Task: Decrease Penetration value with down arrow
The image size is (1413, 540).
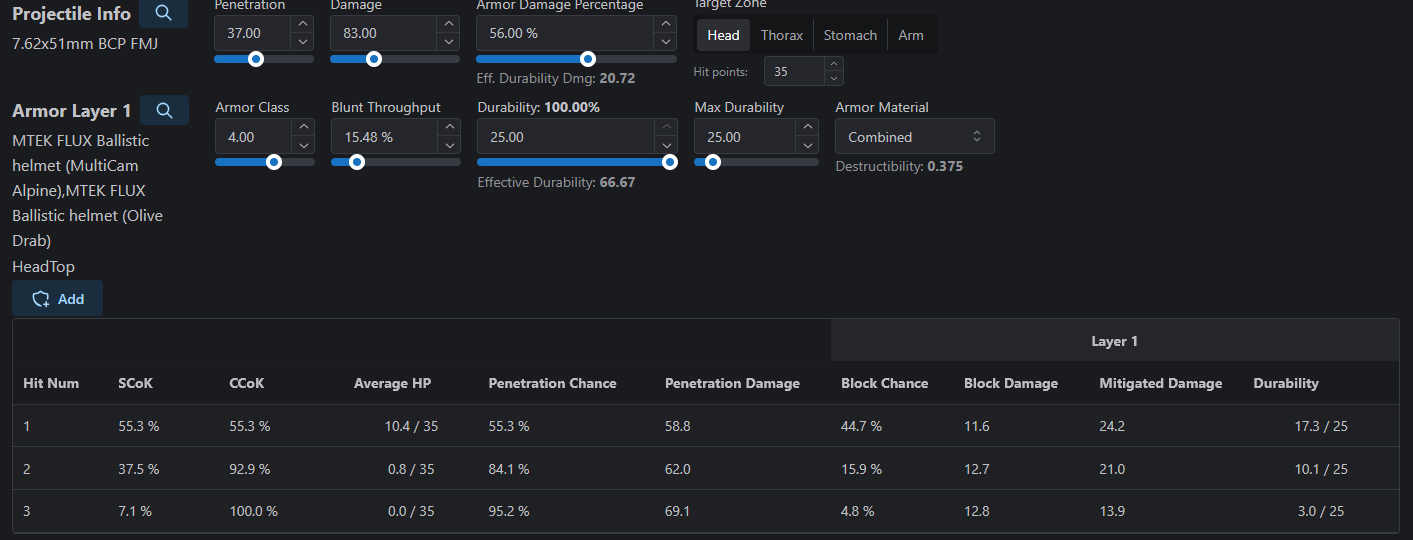Action: coord(304,42)
